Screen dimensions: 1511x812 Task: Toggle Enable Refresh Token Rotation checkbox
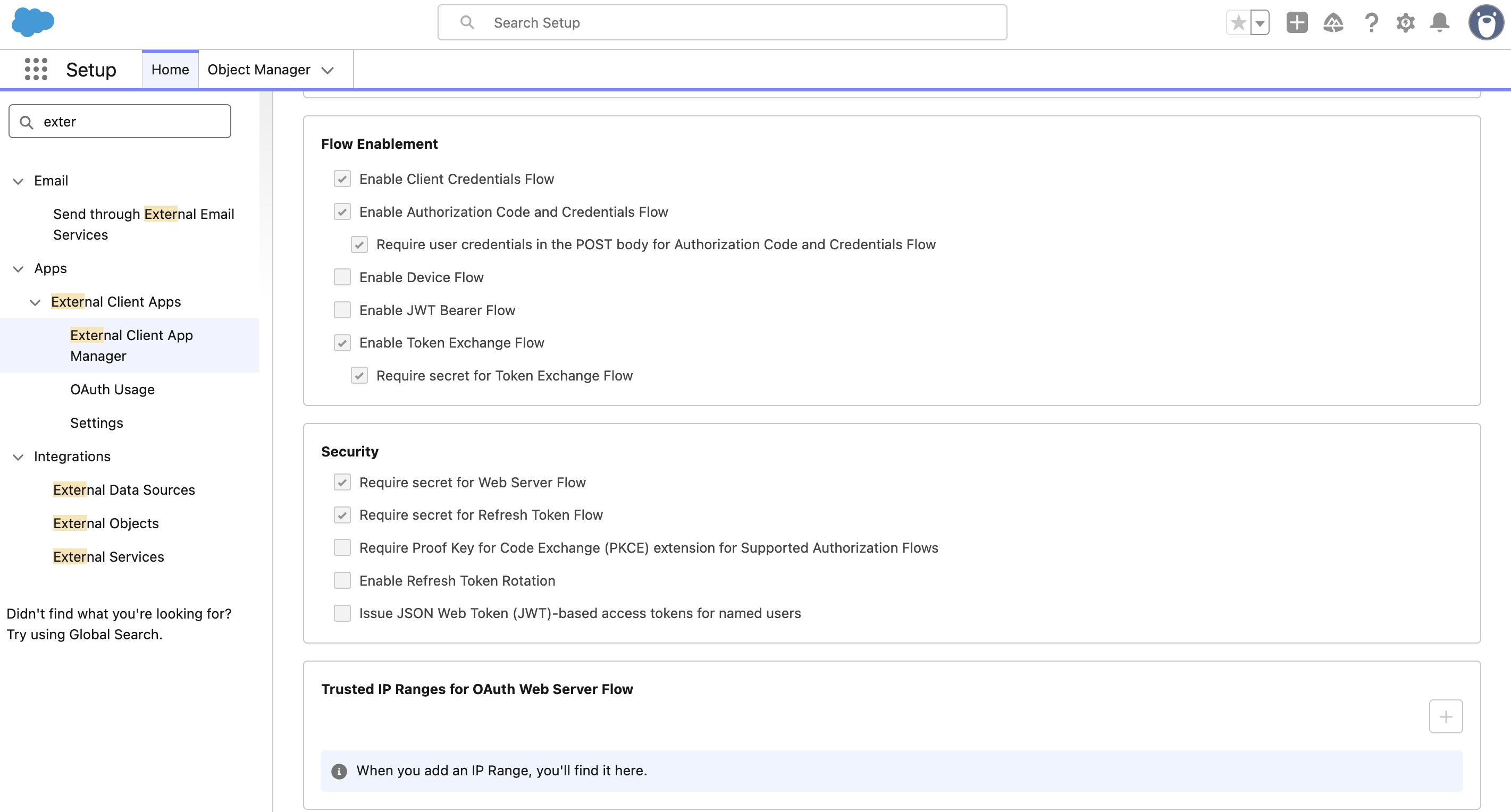342,580
